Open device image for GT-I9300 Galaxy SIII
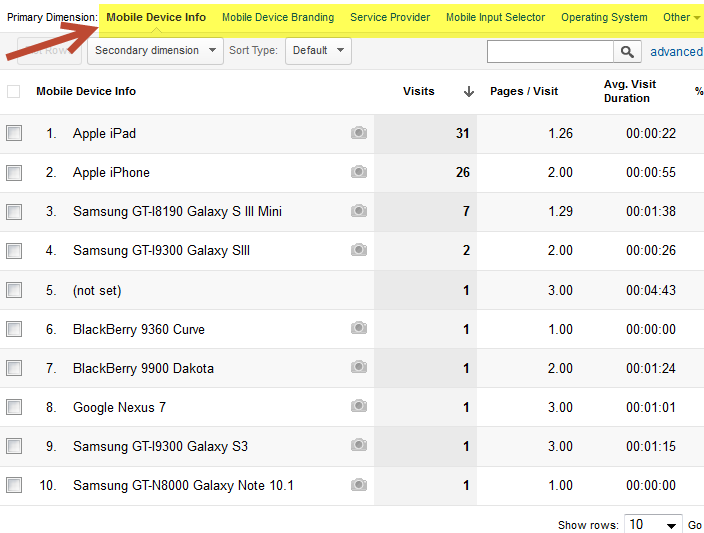The image size is (704, 533). point(359,250)
